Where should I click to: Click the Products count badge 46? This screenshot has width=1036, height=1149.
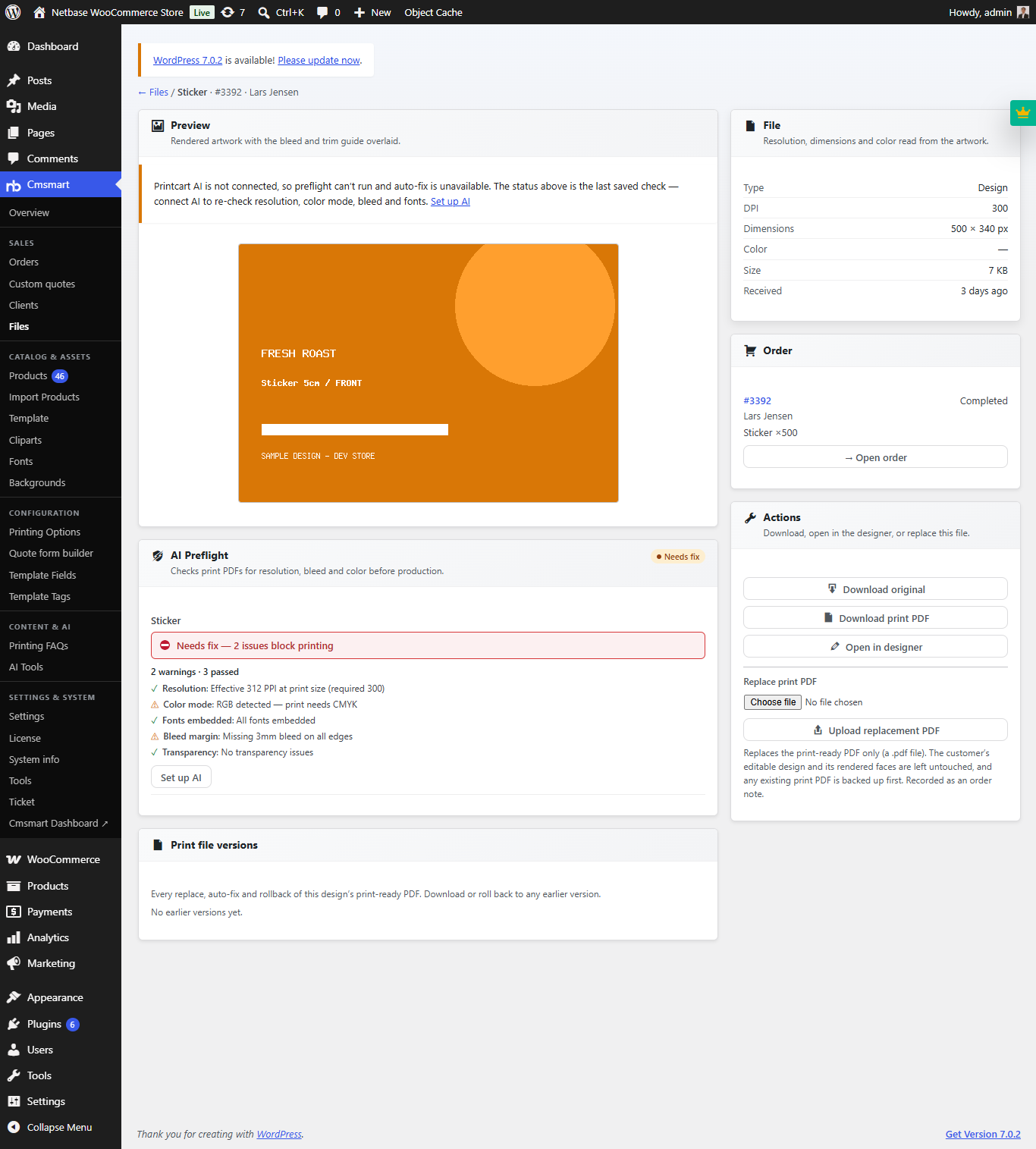(60, 376)
